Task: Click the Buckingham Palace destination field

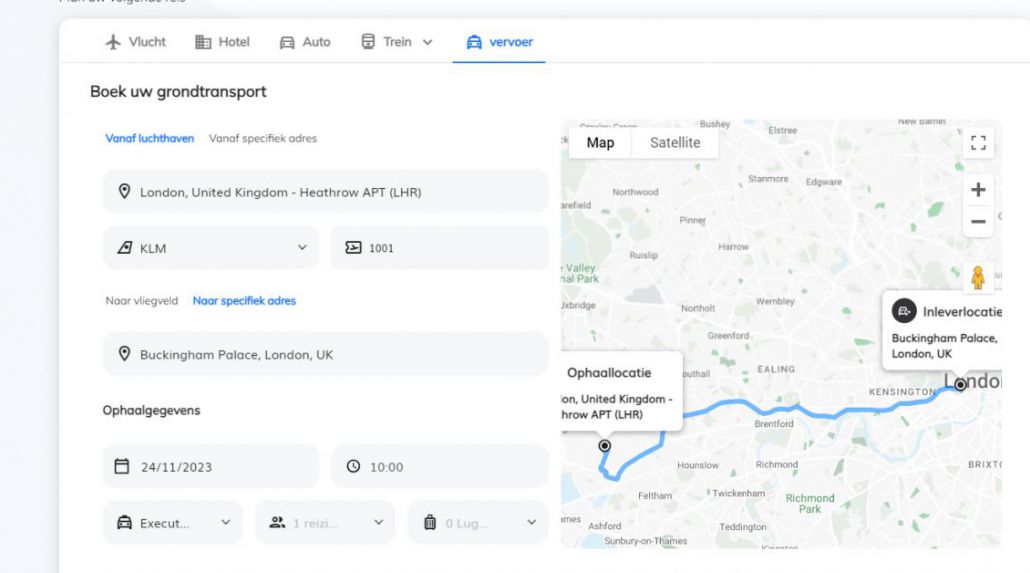Action: [x=326, y=354]
